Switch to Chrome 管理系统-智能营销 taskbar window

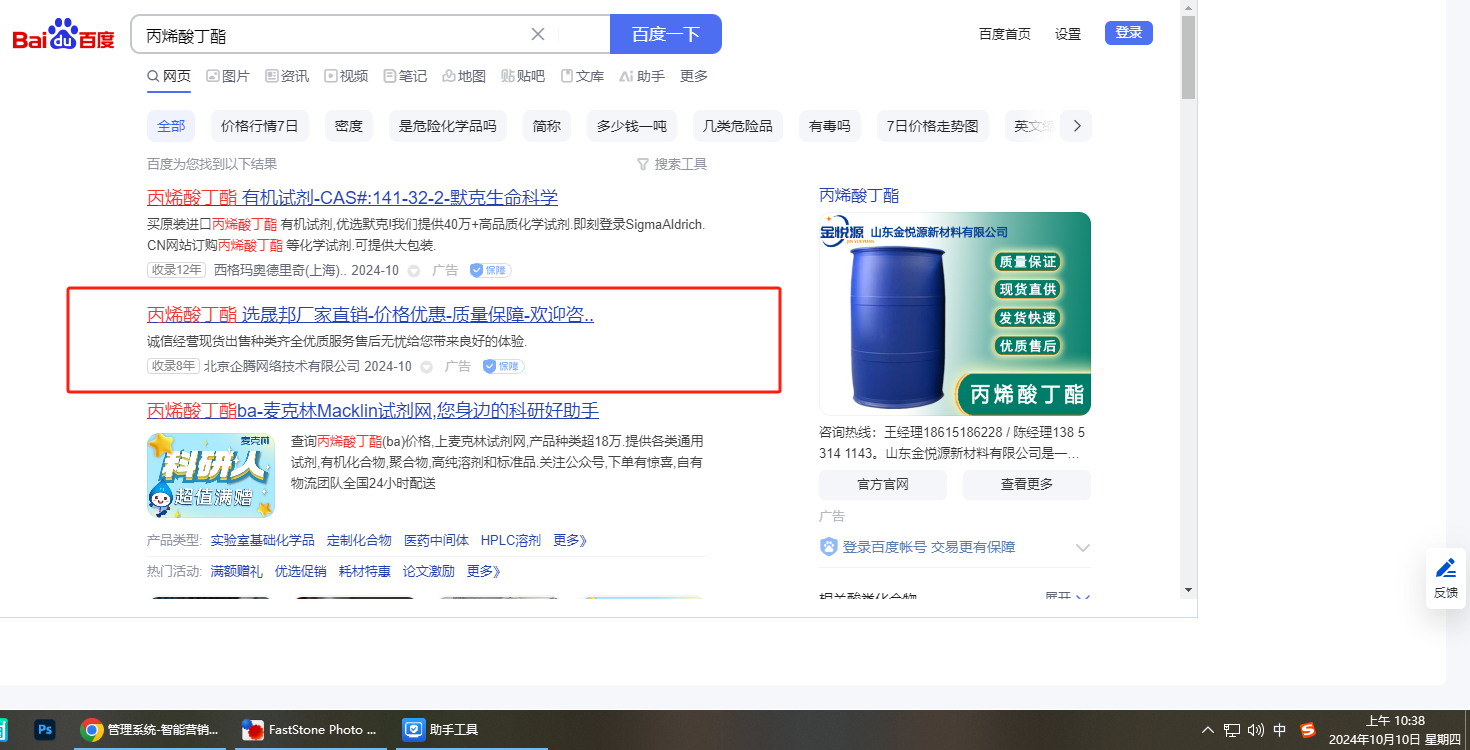click(x=151, y=729)
